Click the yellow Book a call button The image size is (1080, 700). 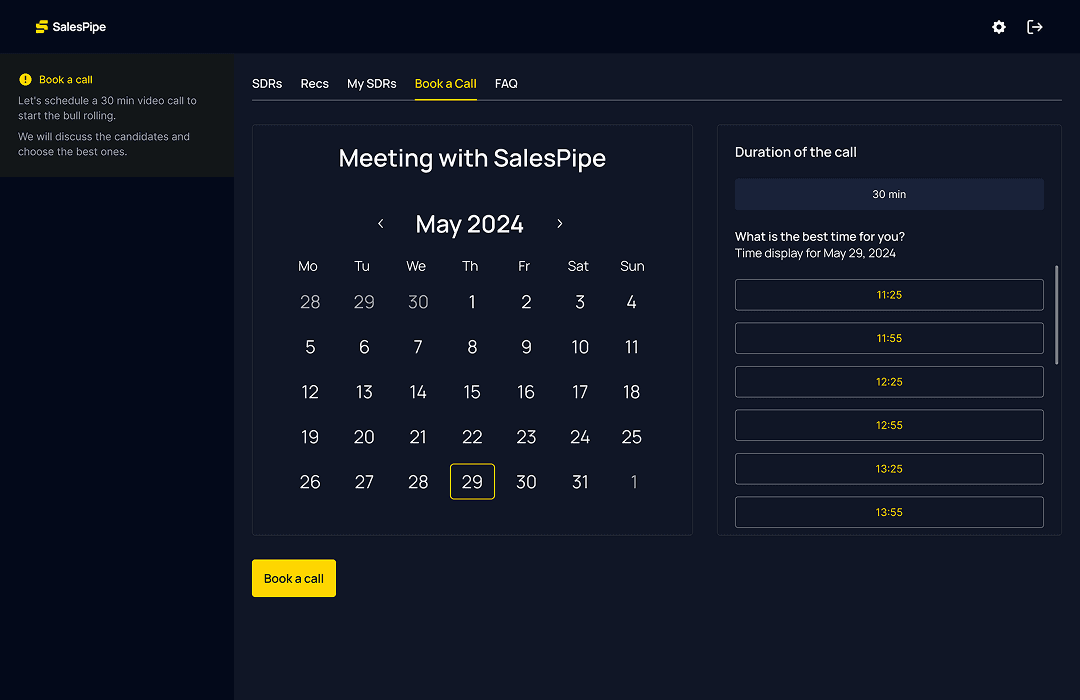tap(293, 578)
